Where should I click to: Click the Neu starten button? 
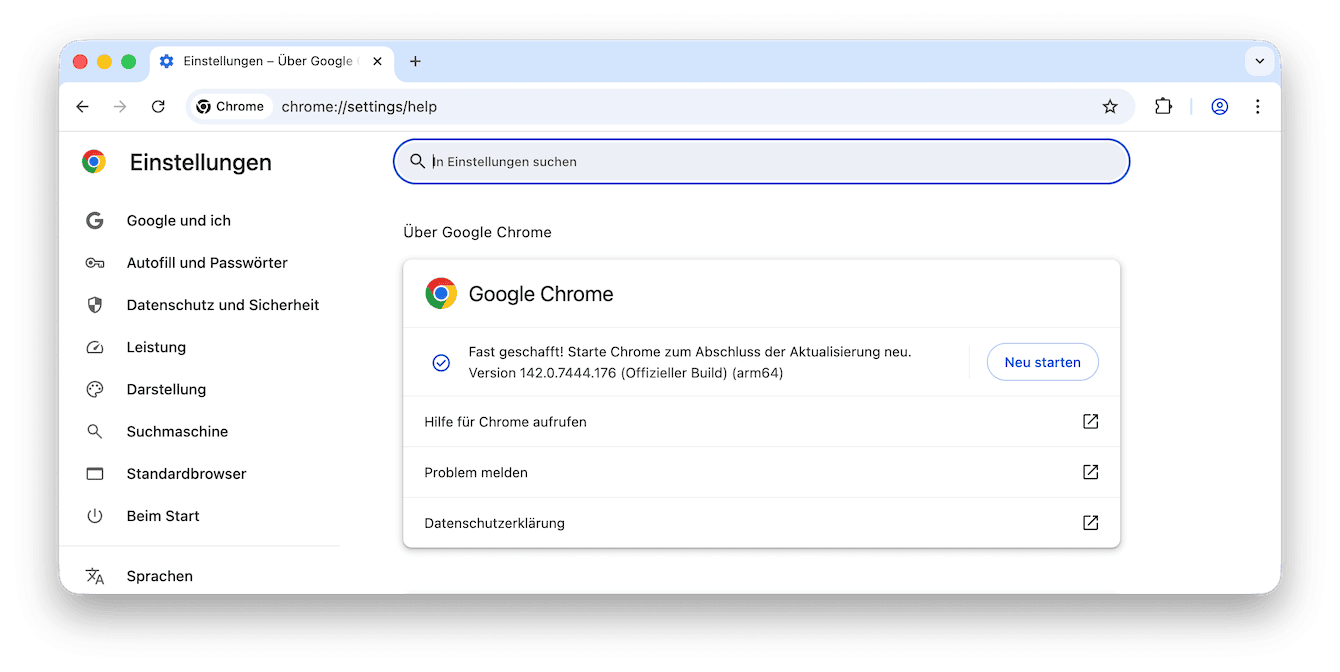coord(1042,362)
